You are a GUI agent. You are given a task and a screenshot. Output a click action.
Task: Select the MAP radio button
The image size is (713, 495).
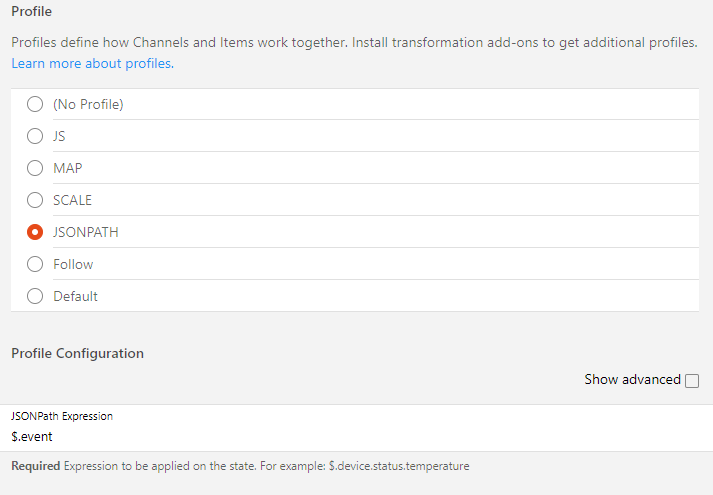pyautogui.click(x=35, y=168)
